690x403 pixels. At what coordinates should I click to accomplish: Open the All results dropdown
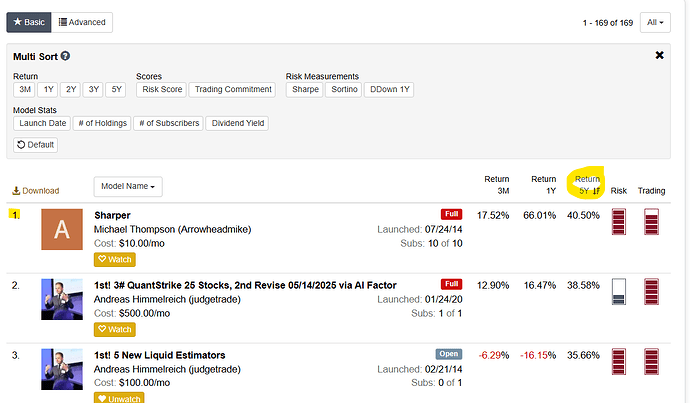[655, 22]
